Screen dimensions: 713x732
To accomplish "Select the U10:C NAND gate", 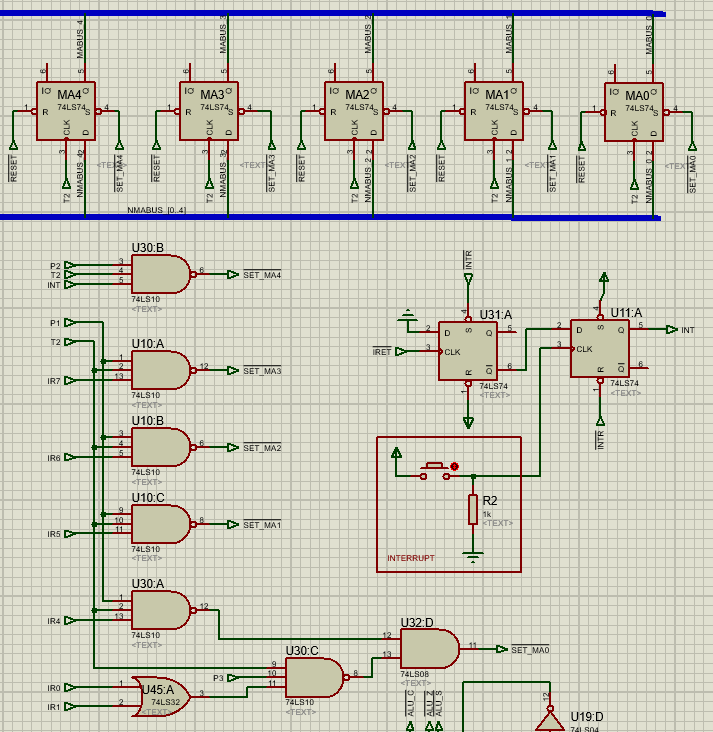I will coord(161,524).
